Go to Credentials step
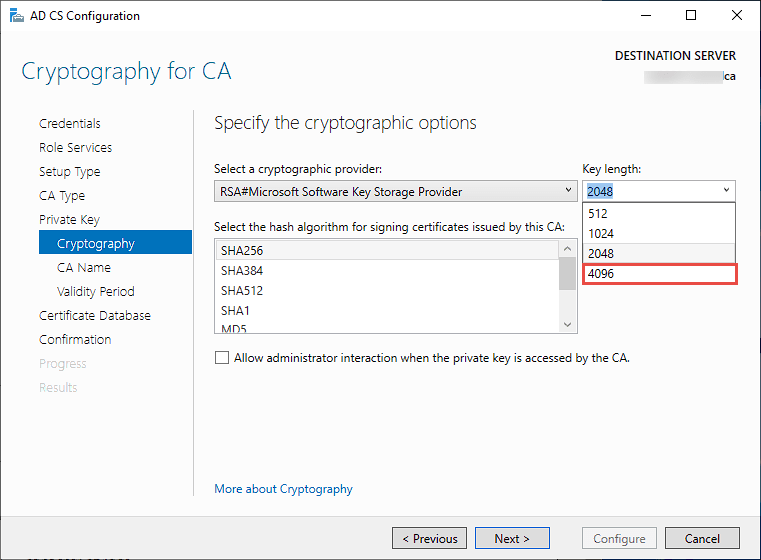The image size is (761, 560). pos(70,124)
